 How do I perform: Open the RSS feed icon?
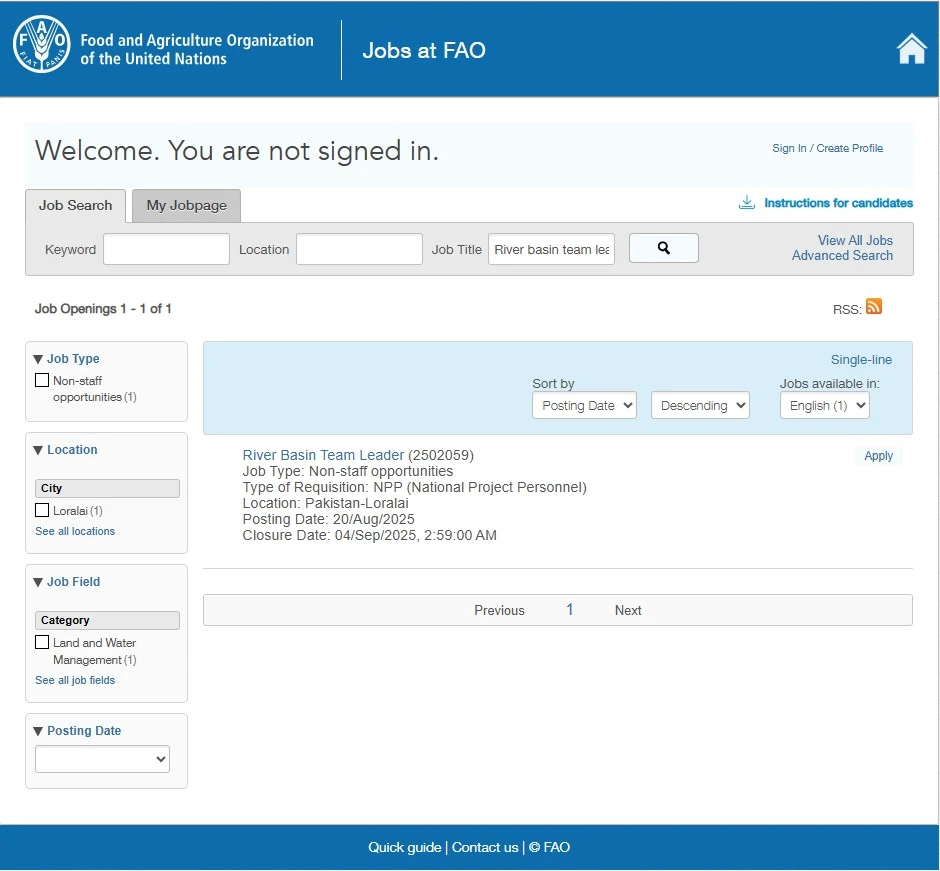point(873,306)
